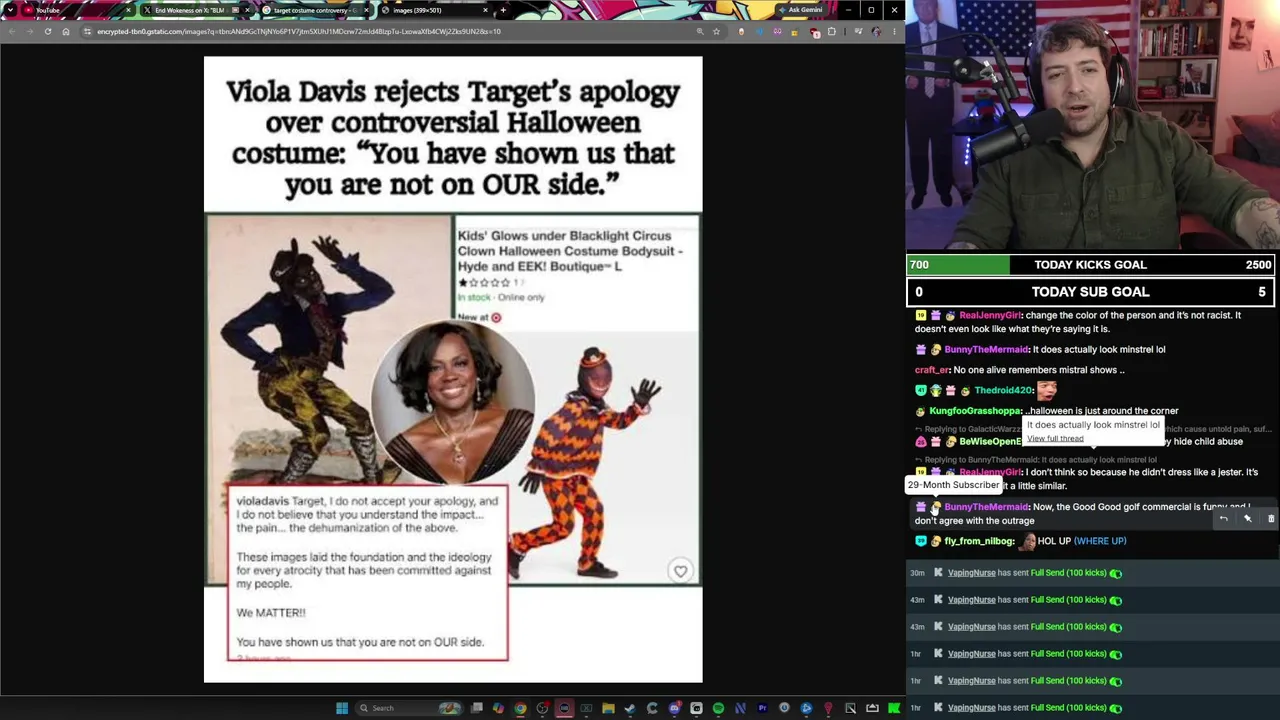This screenshot has height=720, width=1280.
Task: Open Spotify from the taskbar
Action: [x=718, y=708]
